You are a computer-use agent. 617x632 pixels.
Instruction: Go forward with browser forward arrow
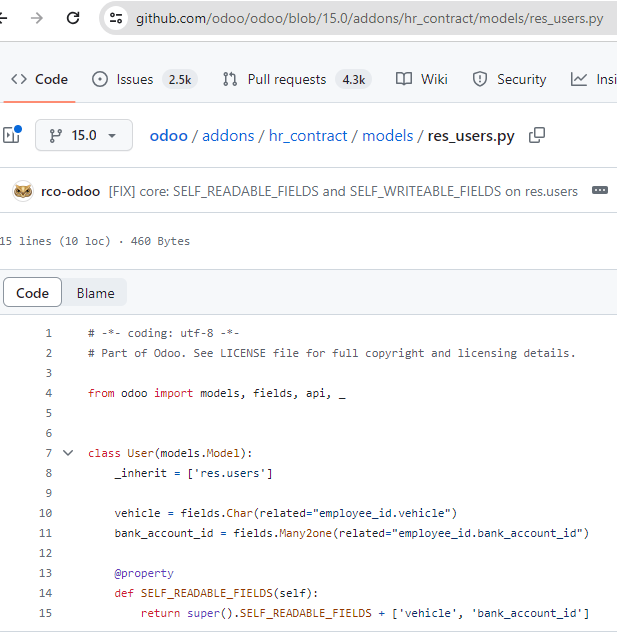coord(37,18)
